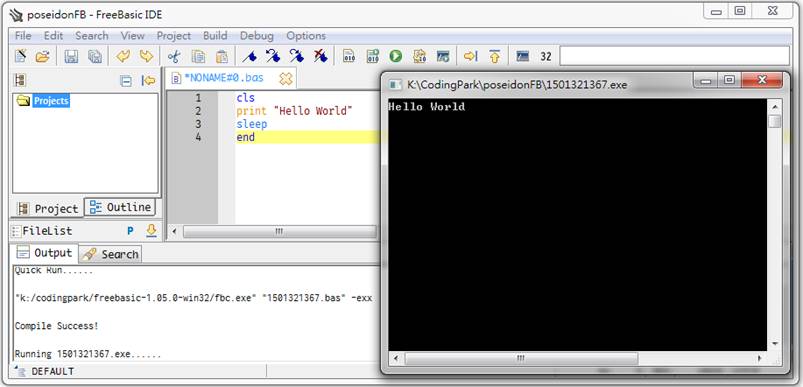Click the 'sleep' code line
The height and width of the screenshot is (387, 803).
click(251, 124)
